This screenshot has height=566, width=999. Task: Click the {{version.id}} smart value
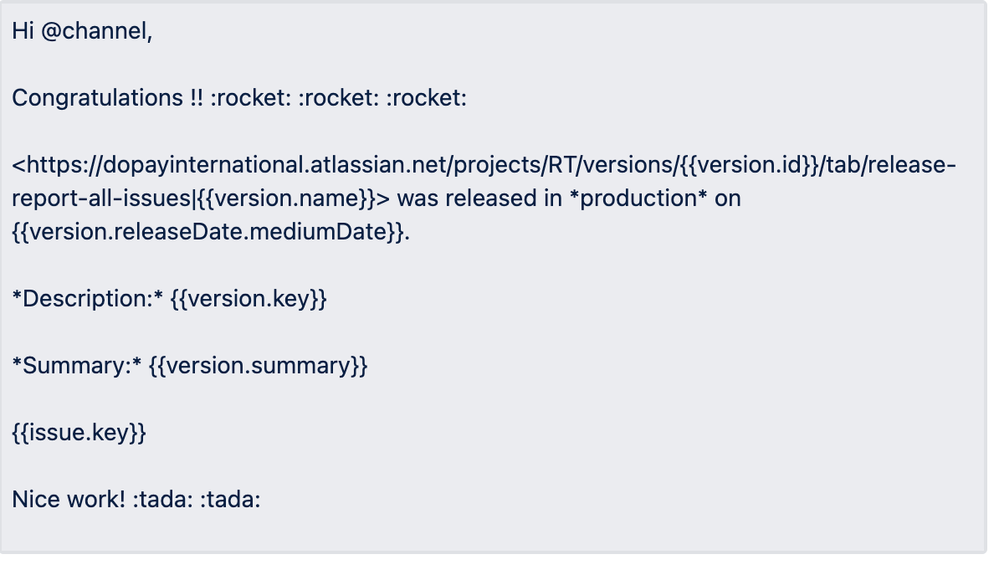749,165
